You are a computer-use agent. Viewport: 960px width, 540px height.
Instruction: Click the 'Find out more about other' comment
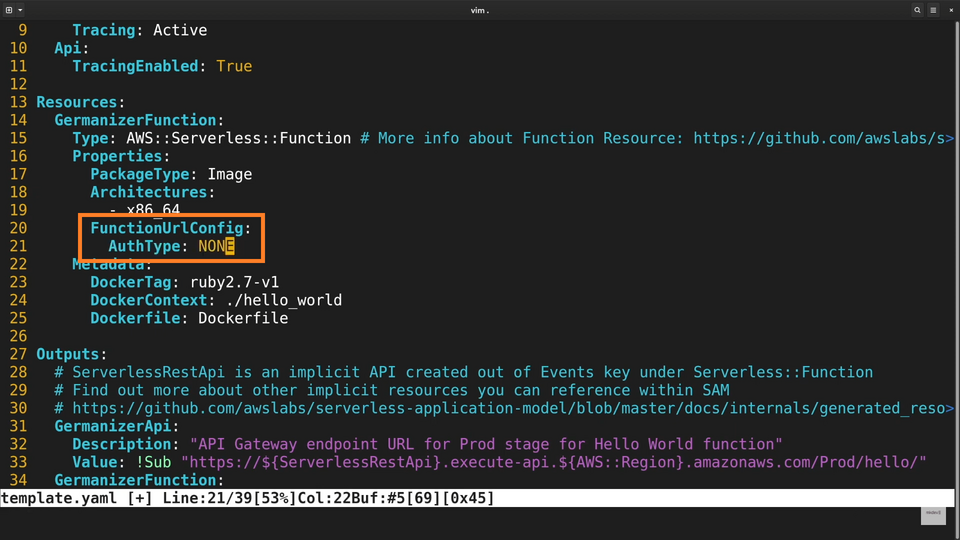tap(392, 390)
